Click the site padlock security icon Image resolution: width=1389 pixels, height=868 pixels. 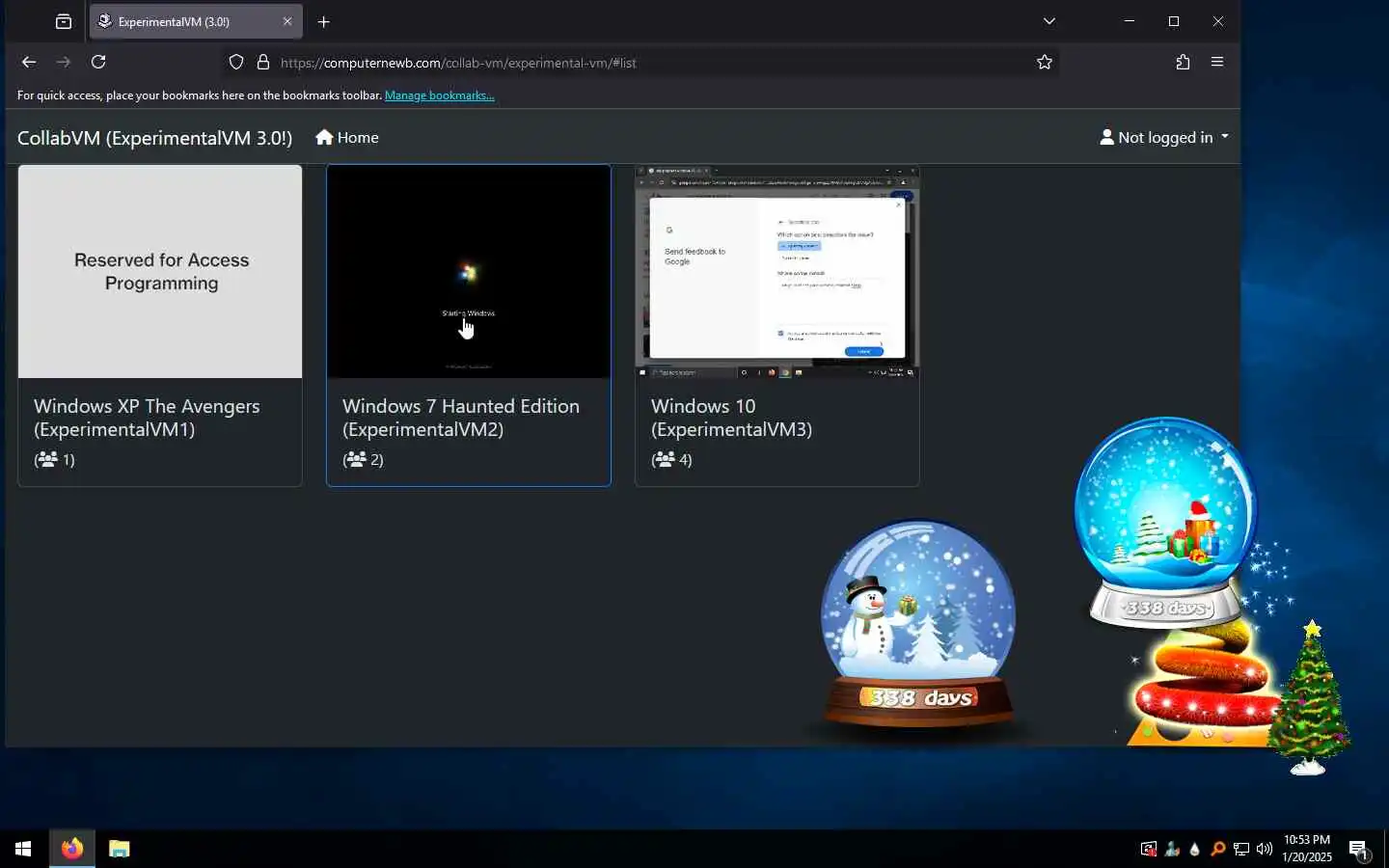click(x=262, y=62)
